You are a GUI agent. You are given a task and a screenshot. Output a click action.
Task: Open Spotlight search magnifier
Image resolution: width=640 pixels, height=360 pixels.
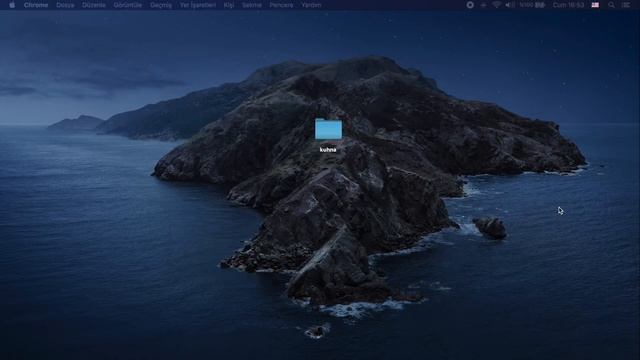click(x=611, y=5)
